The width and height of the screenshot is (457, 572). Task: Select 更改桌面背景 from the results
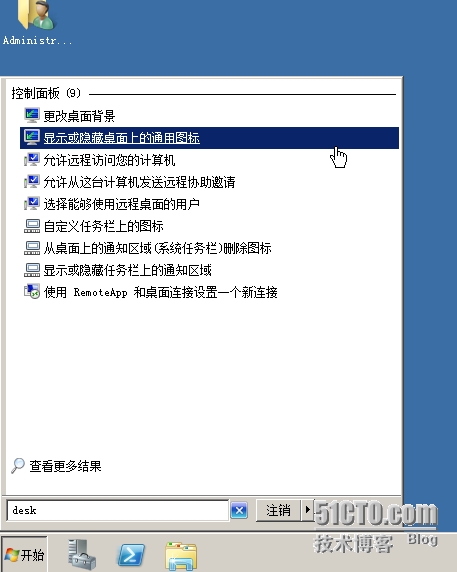pyautogui.click(x=79, y=116)
